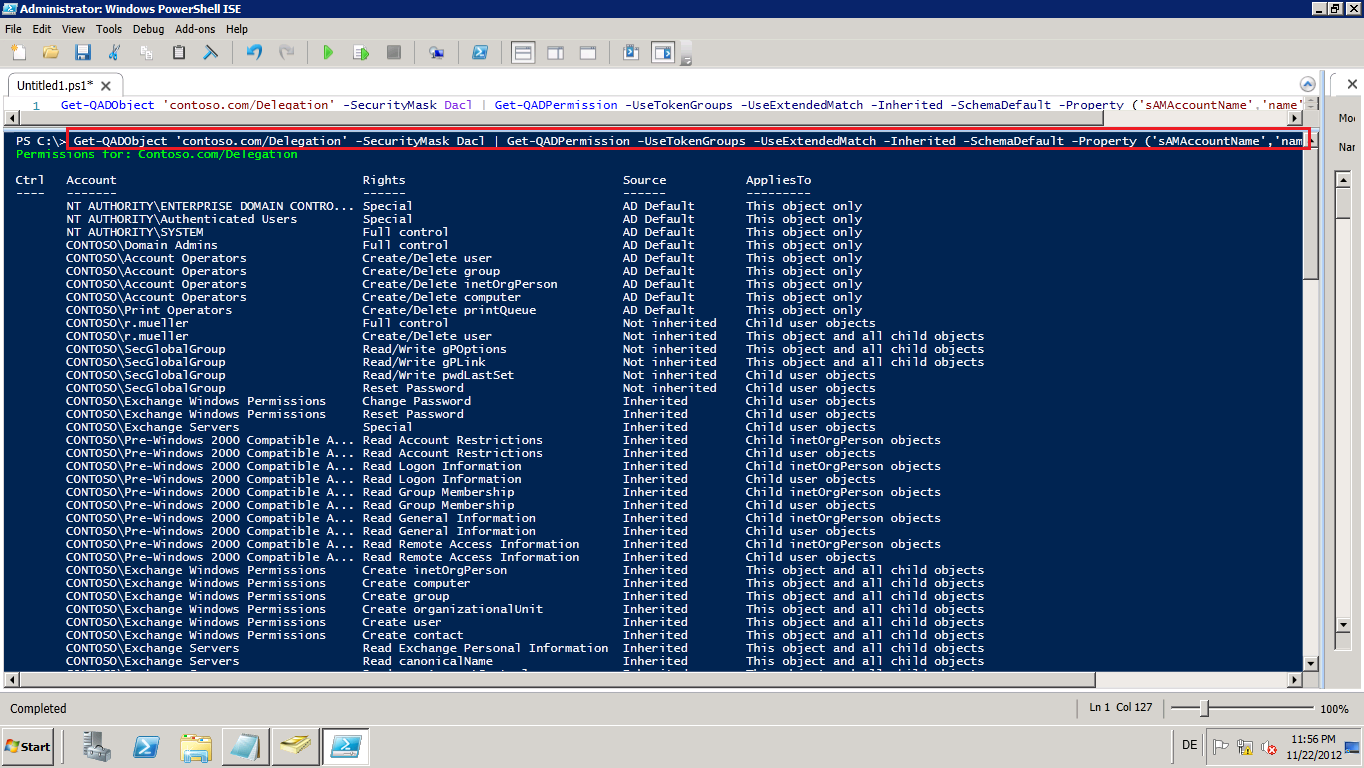
Task: Click 'Permissions for: Contoso.com/Delegation' line
Action: pyautogui.click(x=157, y=154)
